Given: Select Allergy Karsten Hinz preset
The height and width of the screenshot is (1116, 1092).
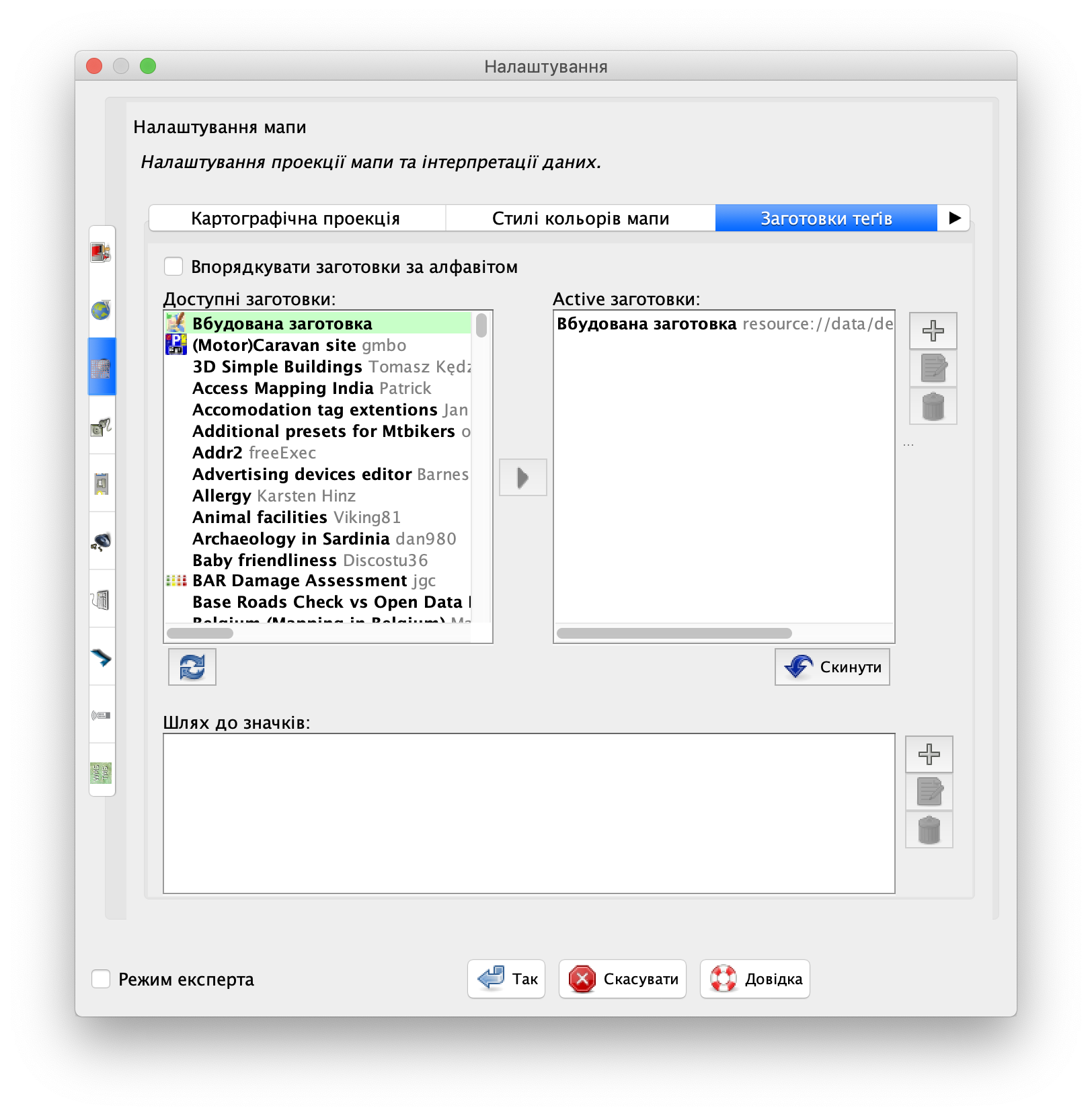Looking at the screenshot, I should pos(318,495).
